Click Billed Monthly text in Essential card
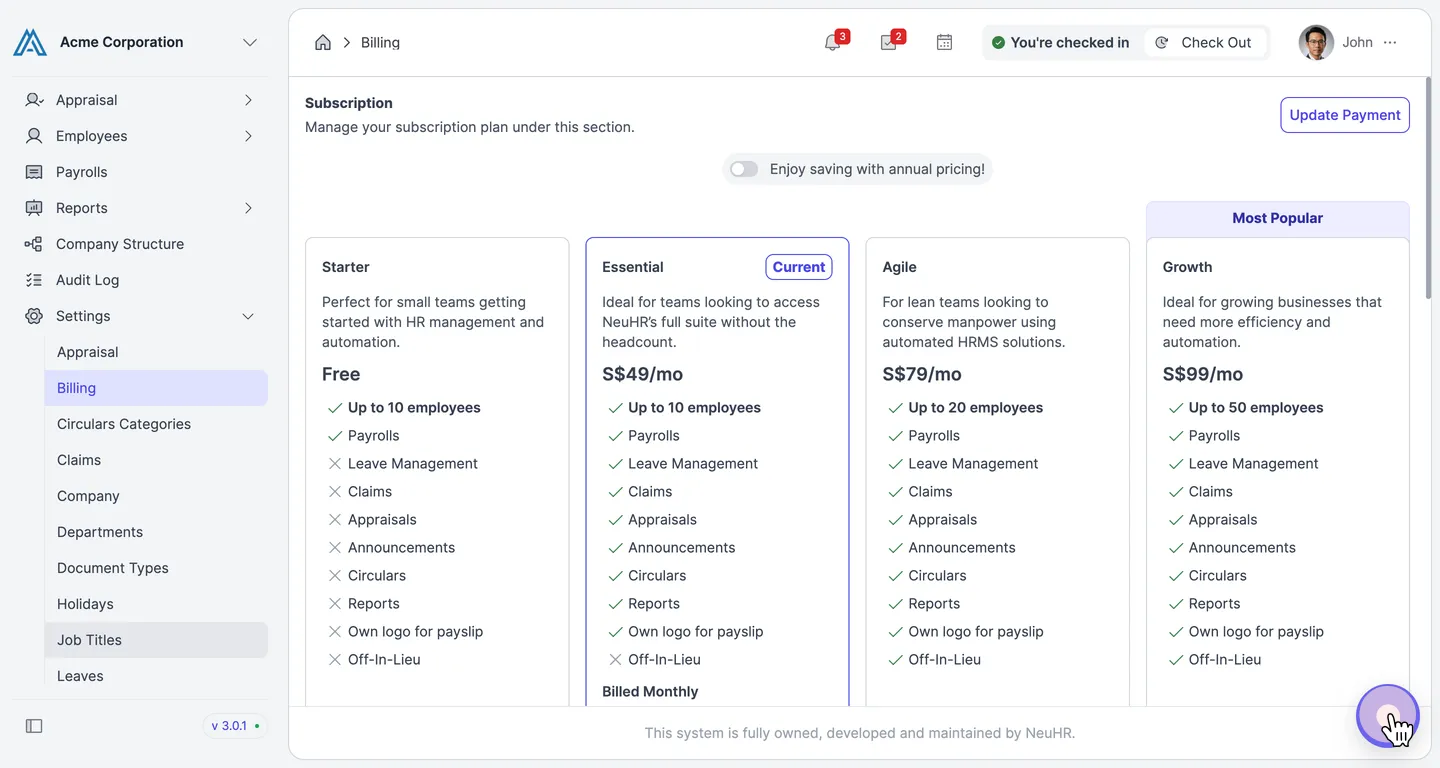 650,692
